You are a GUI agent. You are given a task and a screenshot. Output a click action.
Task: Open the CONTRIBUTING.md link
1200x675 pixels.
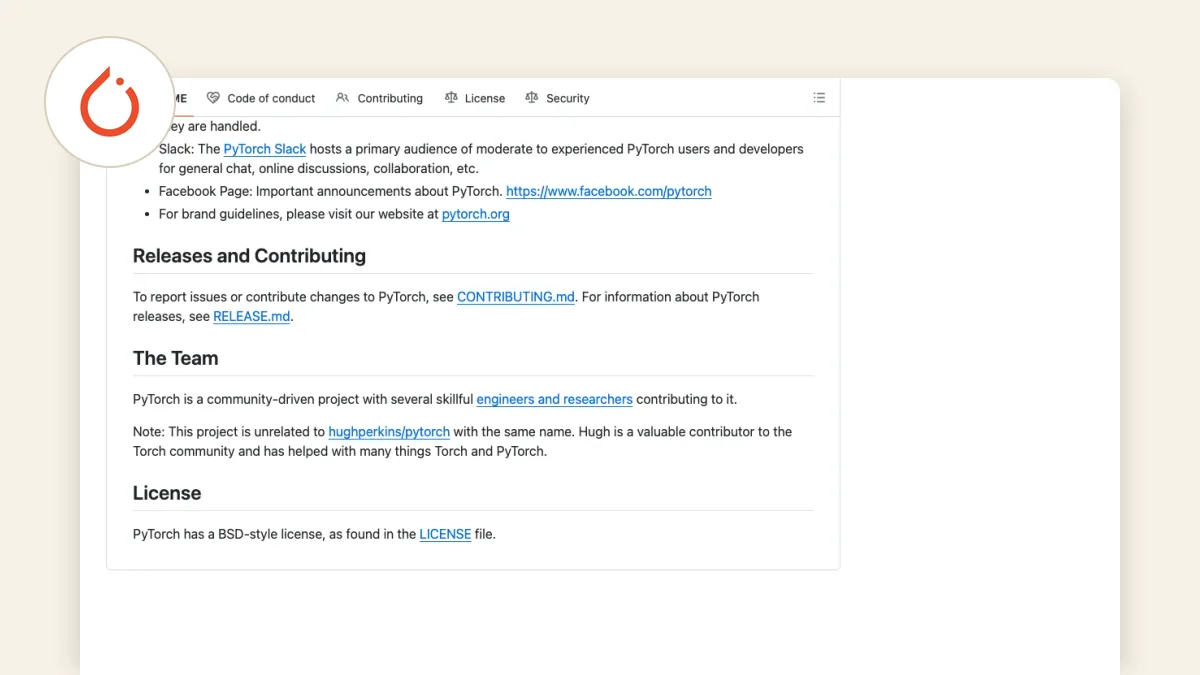516,297
